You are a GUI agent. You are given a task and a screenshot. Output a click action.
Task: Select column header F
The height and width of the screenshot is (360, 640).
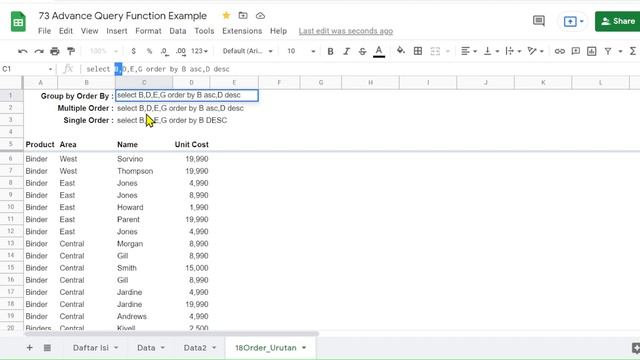point(279,83)
